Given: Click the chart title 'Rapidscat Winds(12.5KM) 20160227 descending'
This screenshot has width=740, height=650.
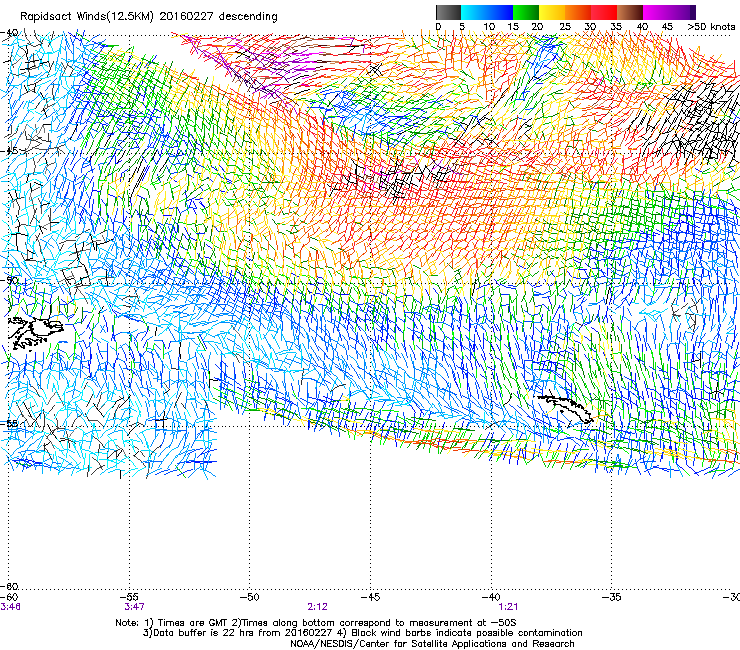Looking at the screenshot, I should click(x=149, y=17).
